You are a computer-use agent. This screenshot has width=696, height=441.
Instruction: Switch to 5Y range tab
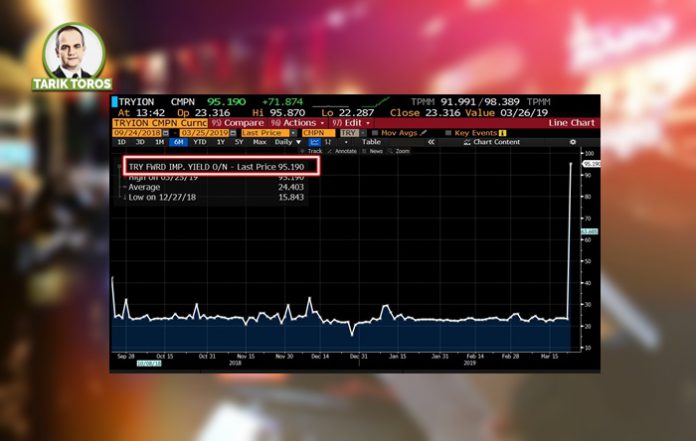tap(239, 142)
